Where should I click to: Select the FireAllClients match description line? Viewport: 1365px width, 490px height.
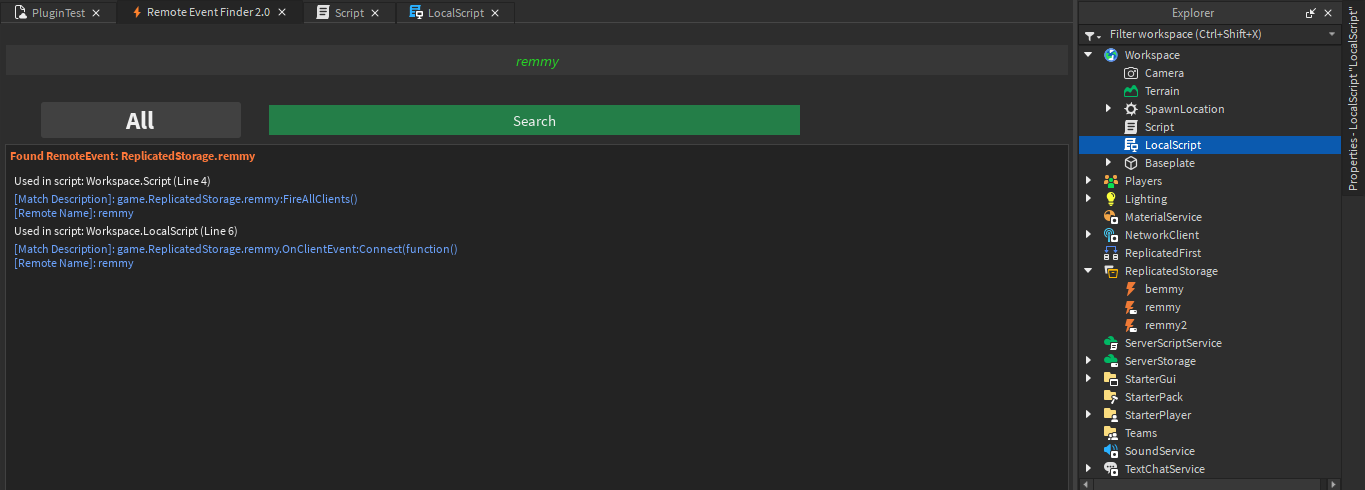pyautogui.click(x=186, y=199)
